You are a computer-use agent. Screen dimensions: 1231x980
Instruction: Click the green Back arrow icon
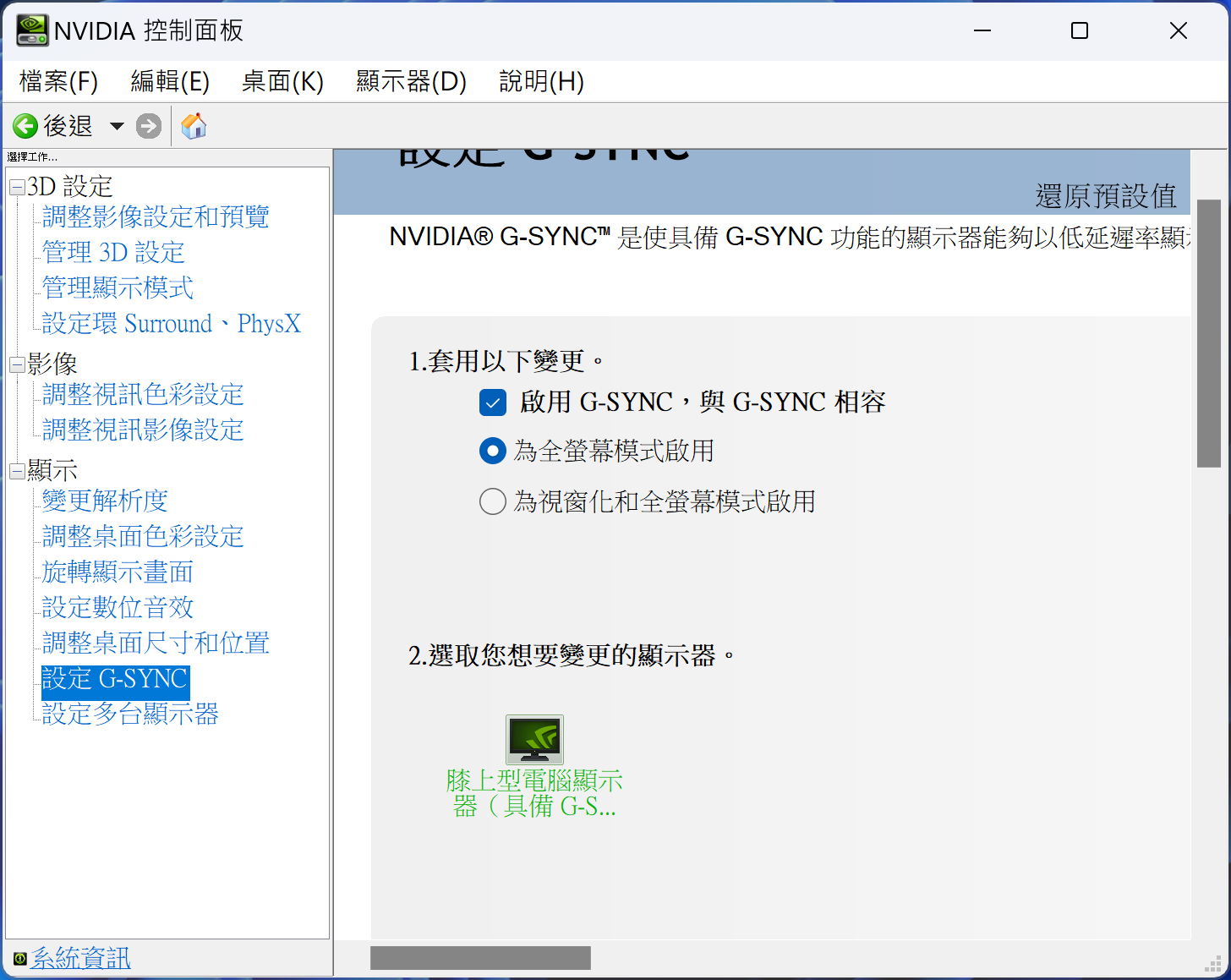[25, 126]
